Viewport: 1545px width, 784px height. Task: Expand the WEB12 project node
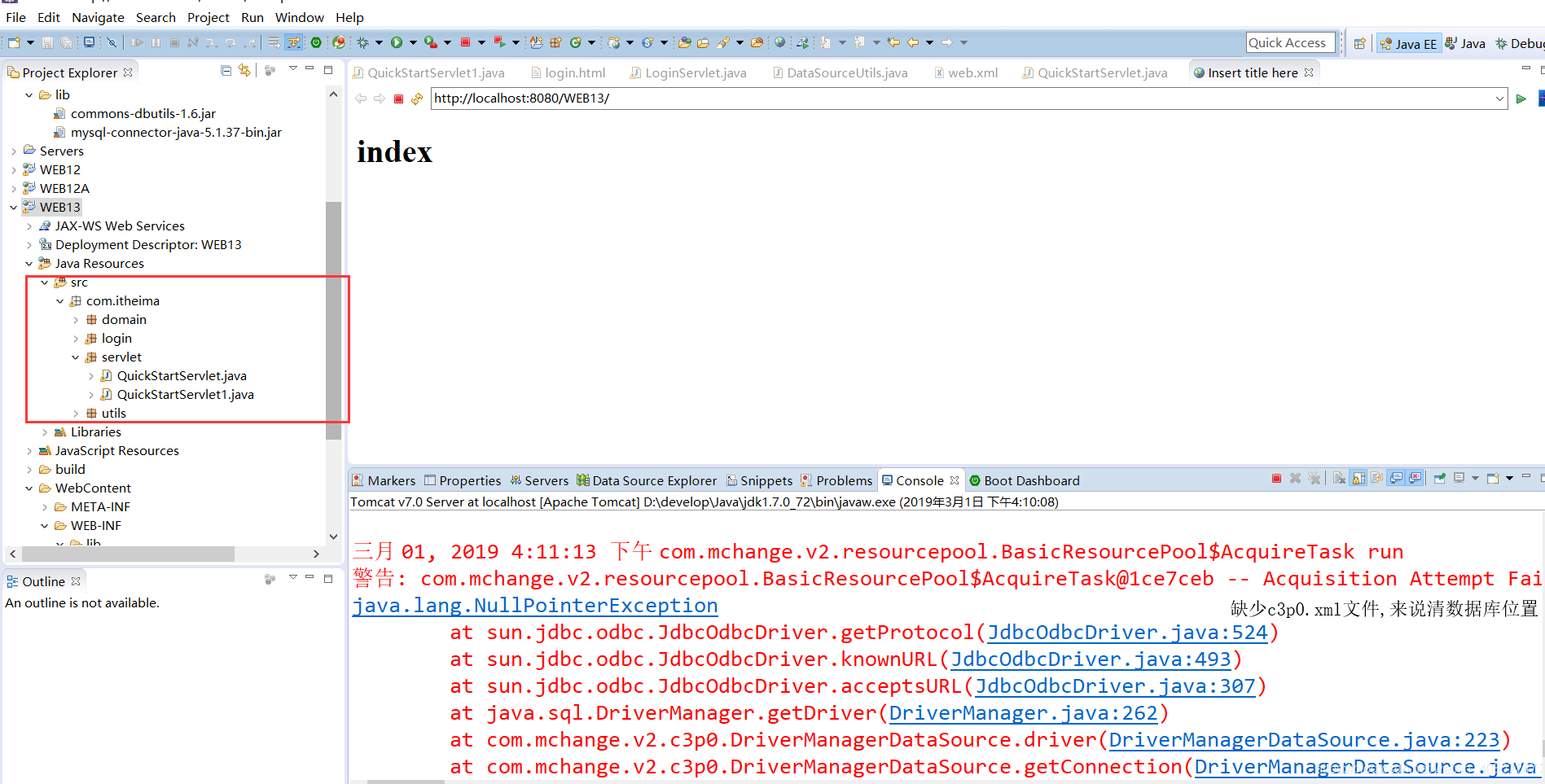click(x=14, y=170)
